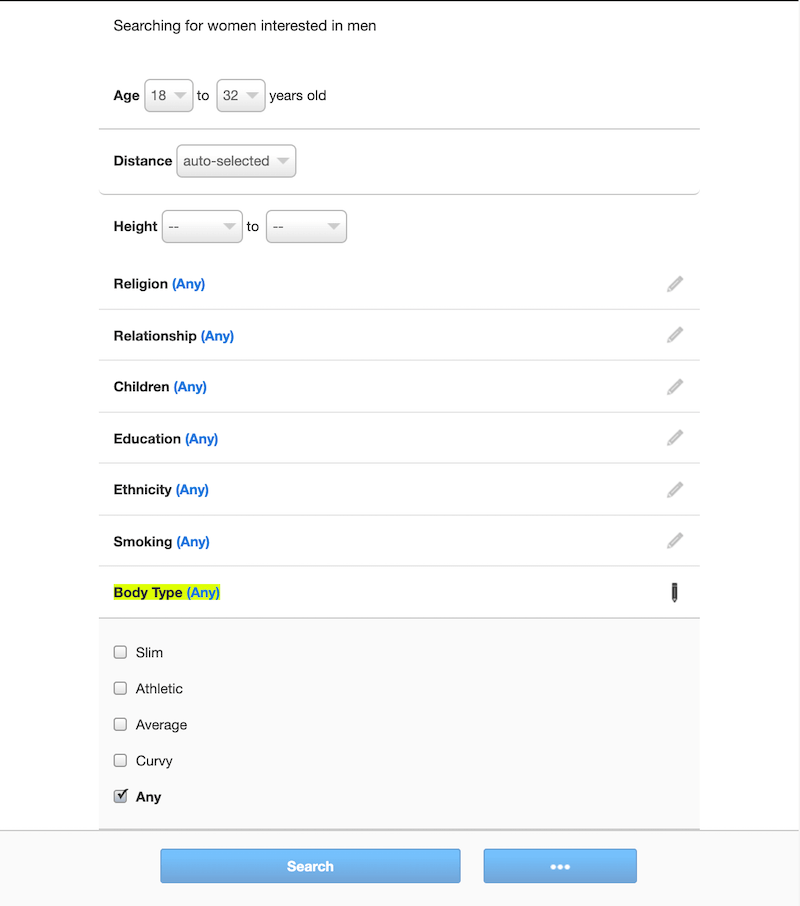
Task: Click the Relationship edit pencil icon
Action: coord(675,335)
